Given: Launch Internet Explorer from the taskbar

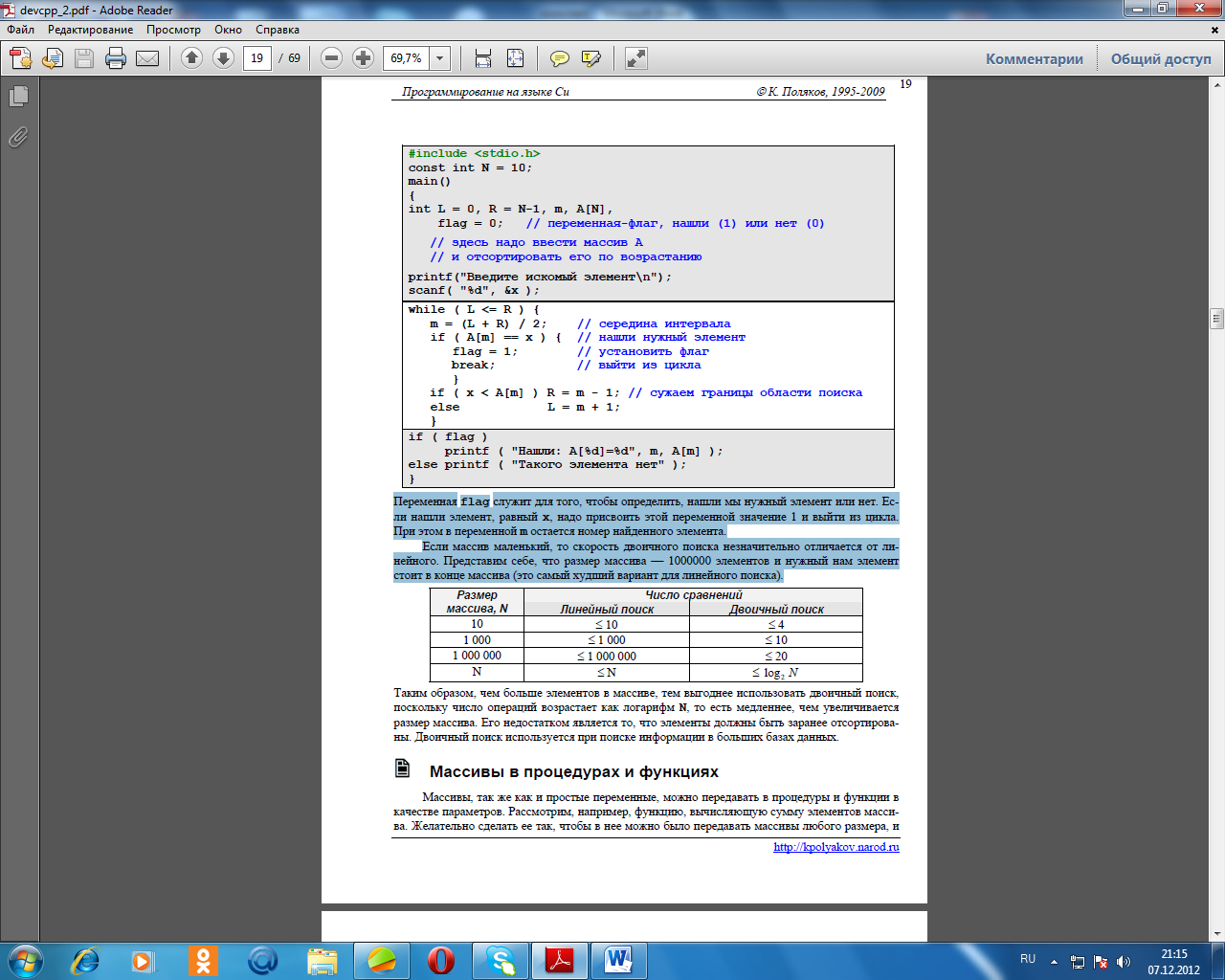Looking at the screenshot, I should [85, 960].
